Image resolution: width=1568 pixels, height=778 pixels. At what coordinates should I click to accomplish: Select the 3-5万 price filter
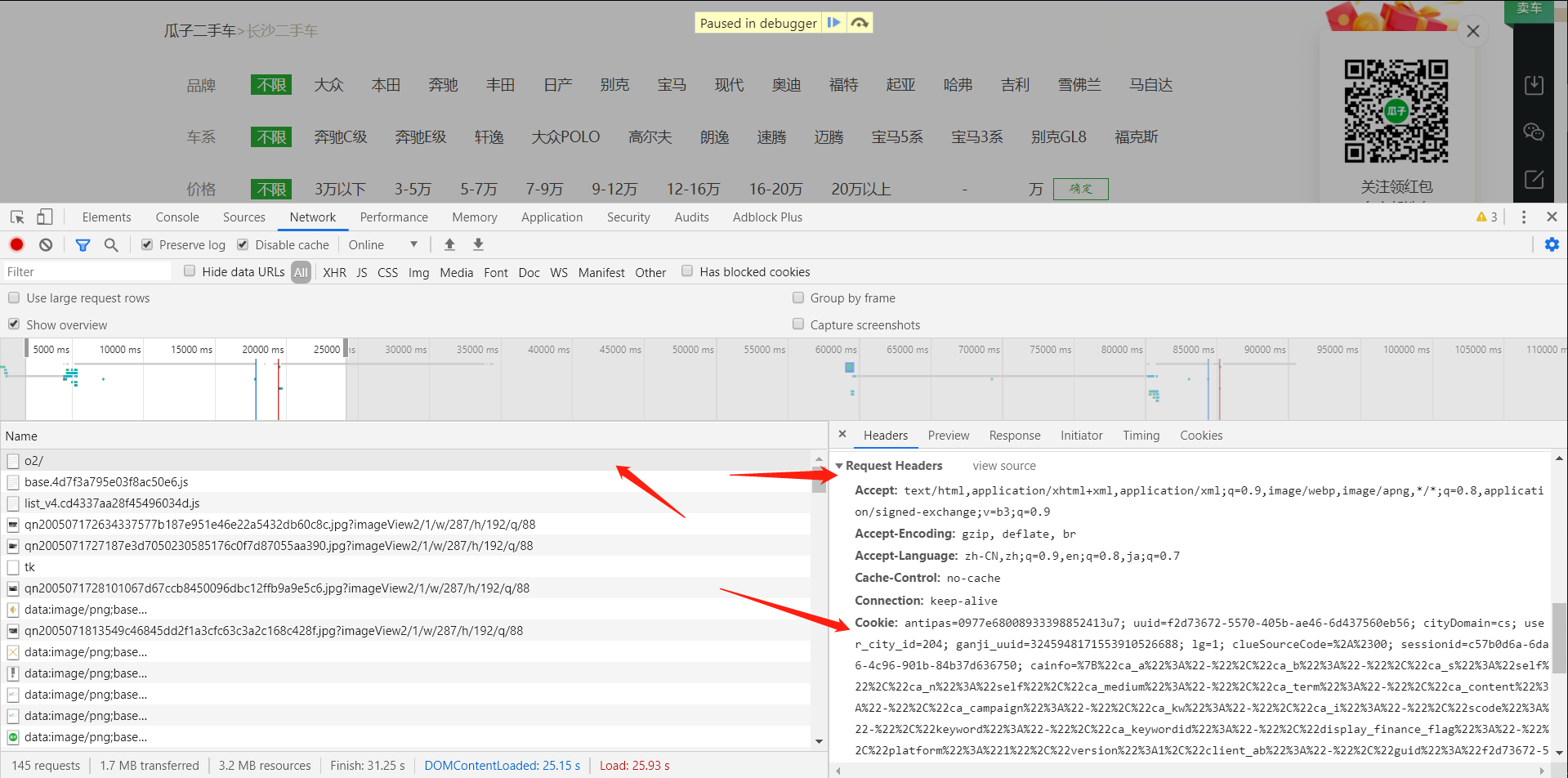pyautogui.click(x=413, y=189)
